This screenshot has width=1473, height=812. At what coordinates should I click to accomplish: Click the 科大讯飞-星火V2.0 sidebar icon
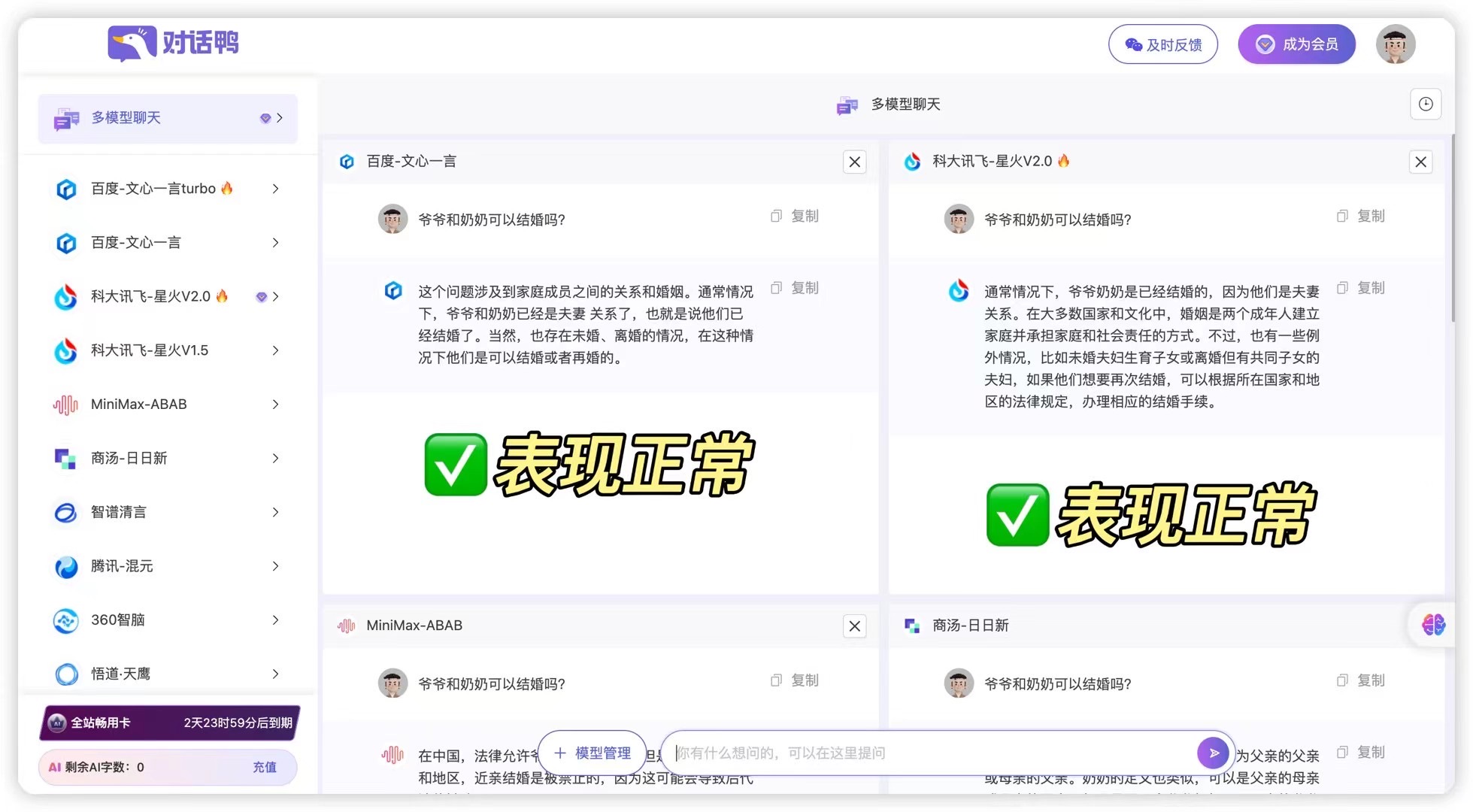tap(66, 297)
